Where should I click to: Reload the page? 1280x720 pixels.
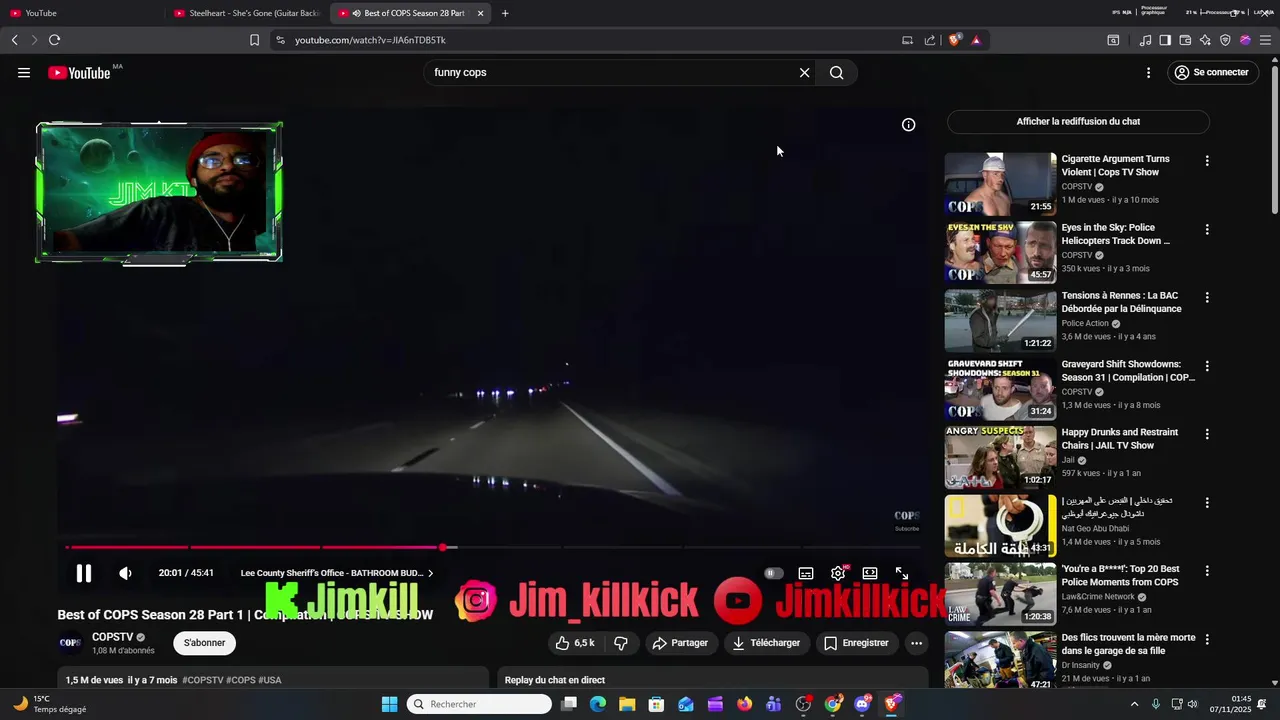[54, 40]
